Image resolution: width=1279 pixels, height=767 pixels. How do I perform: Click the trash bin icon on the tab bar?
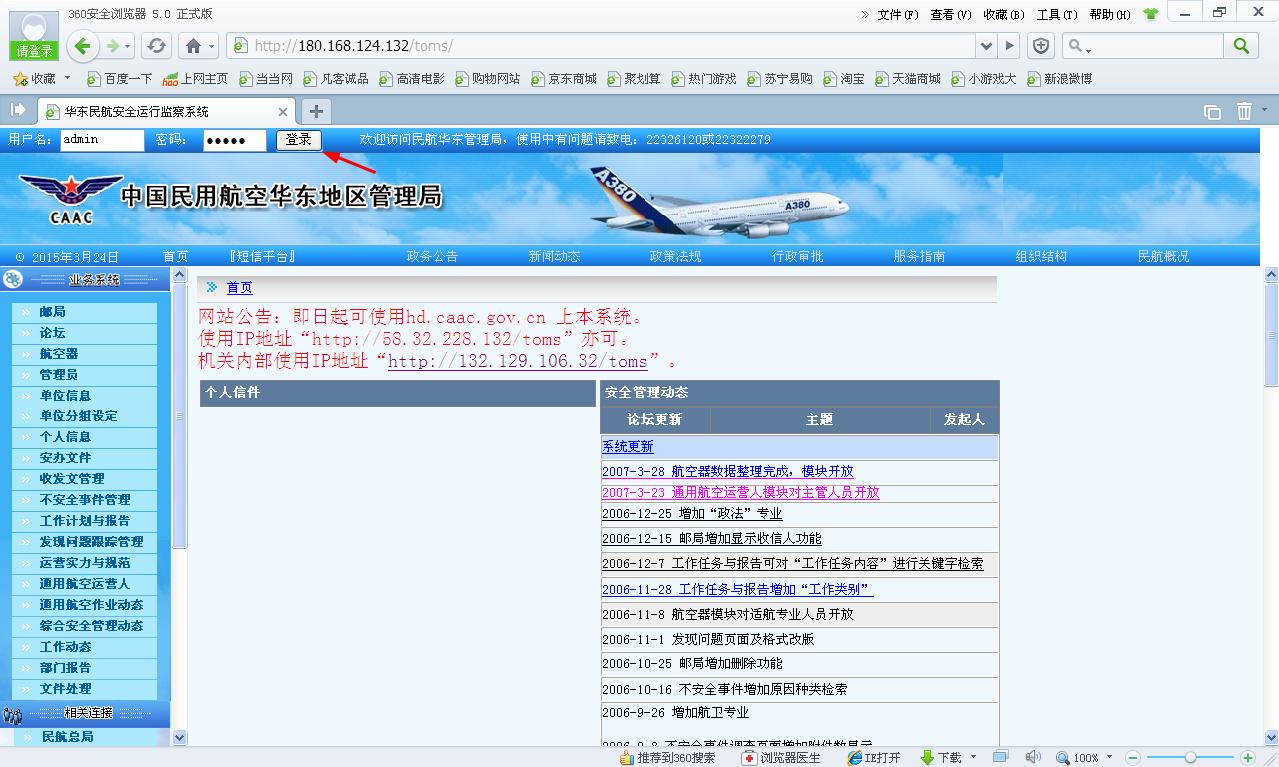(1244, 111)
